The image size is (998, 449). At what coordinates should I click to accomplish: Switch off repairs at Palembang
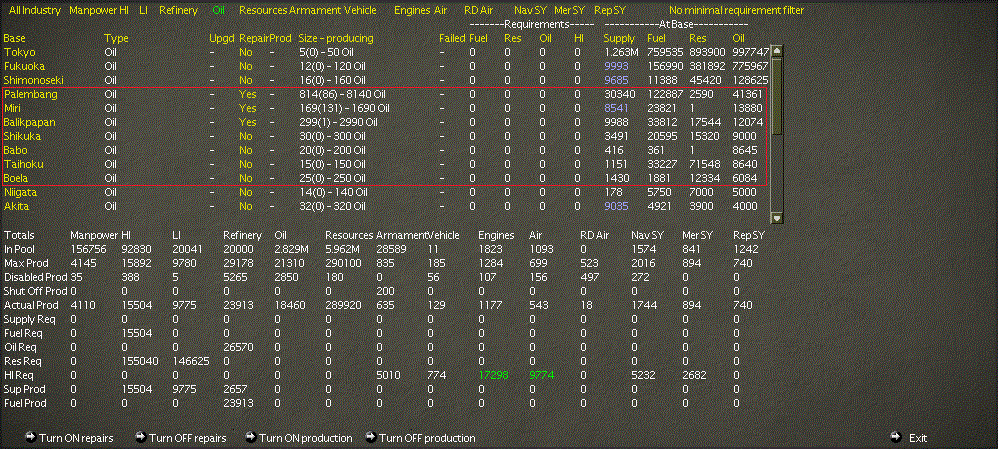(248, 94)
